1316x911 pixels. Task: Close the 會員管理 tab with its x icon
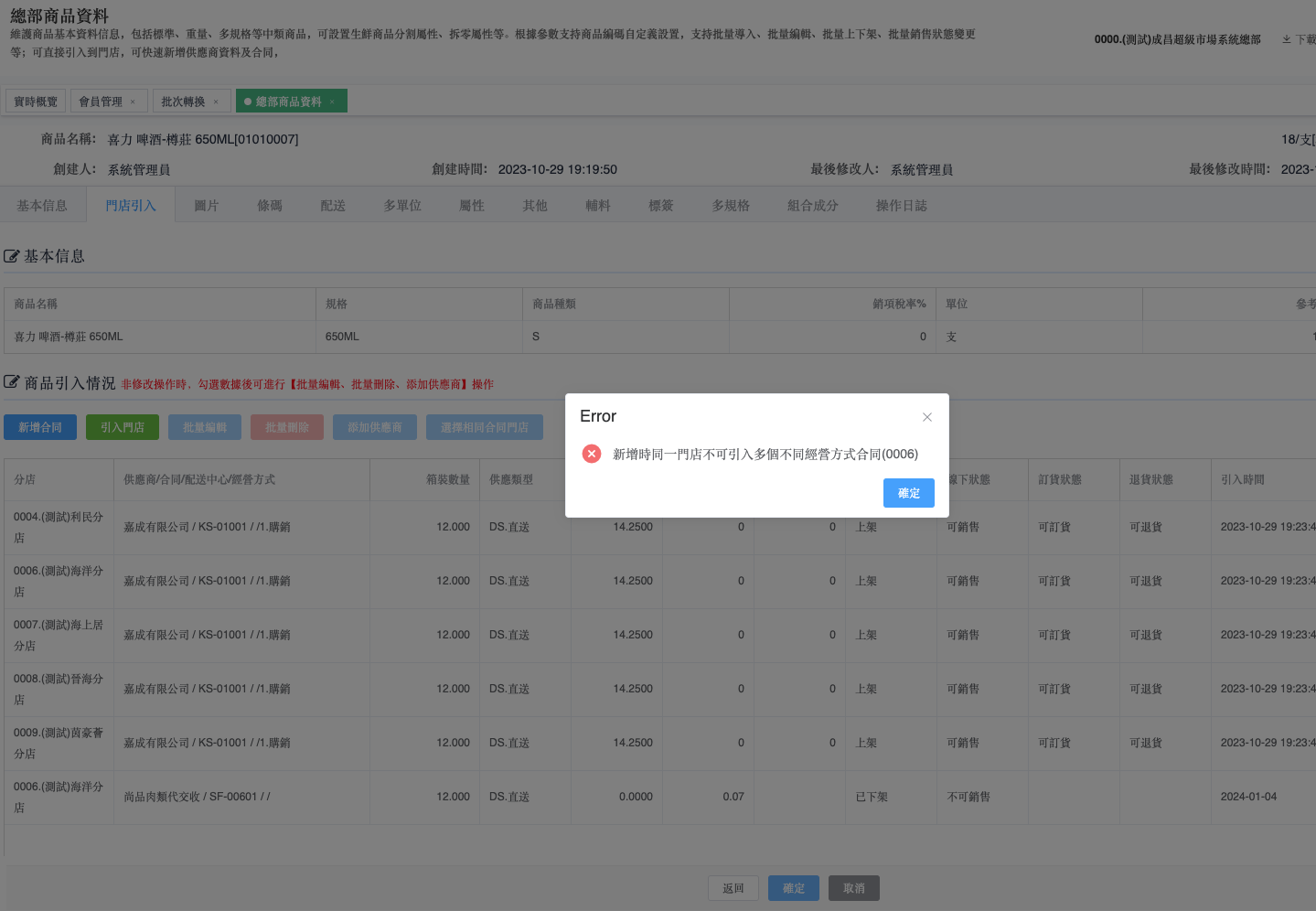click(133, 102)
